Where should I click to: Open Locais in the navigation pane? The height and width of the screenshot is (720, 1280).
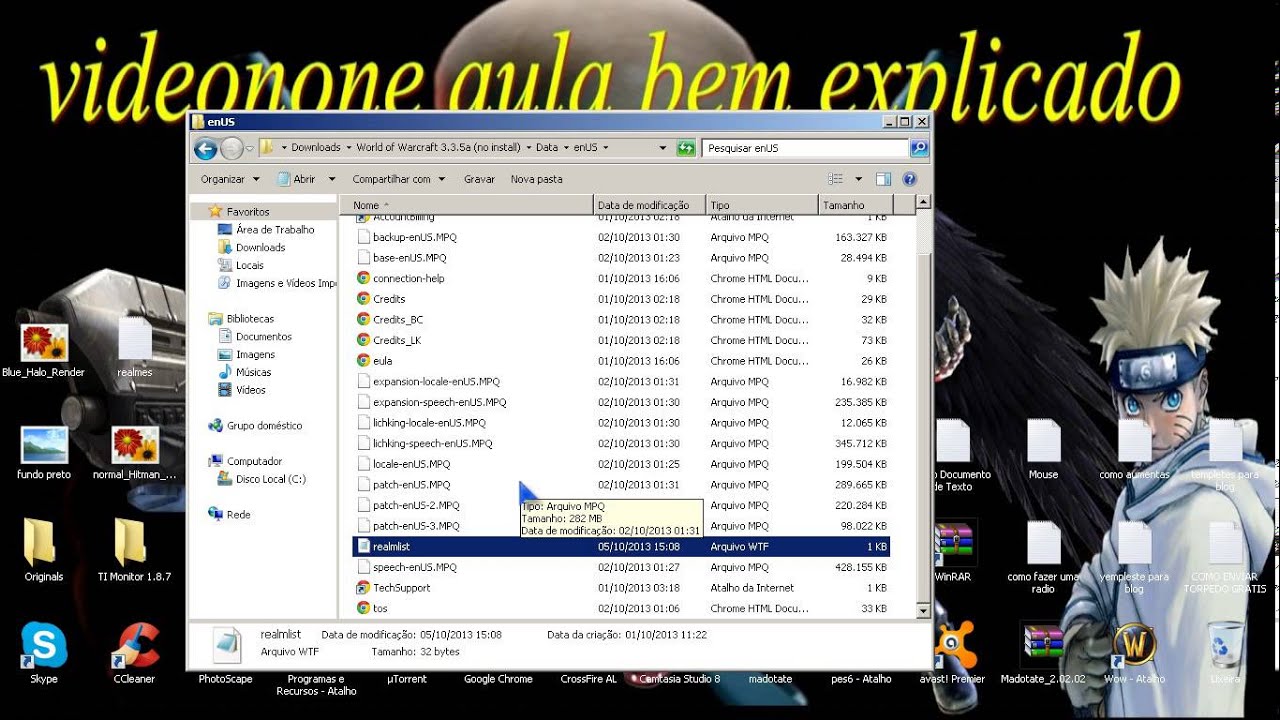click(249, 266)
